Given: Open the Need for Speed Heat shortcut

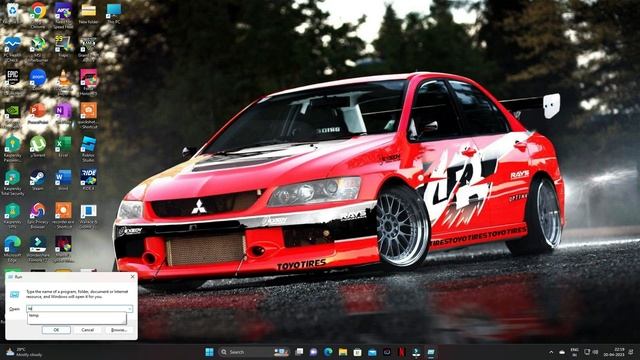Looking at the screenshot, I should pos(63,15).
